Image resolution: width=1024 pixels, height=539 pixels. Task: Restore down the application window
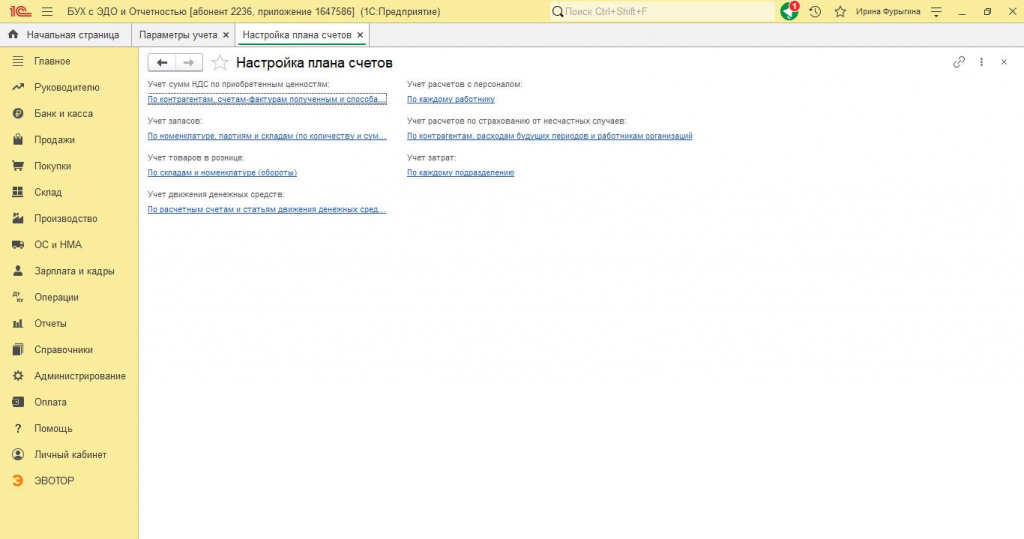987,12
